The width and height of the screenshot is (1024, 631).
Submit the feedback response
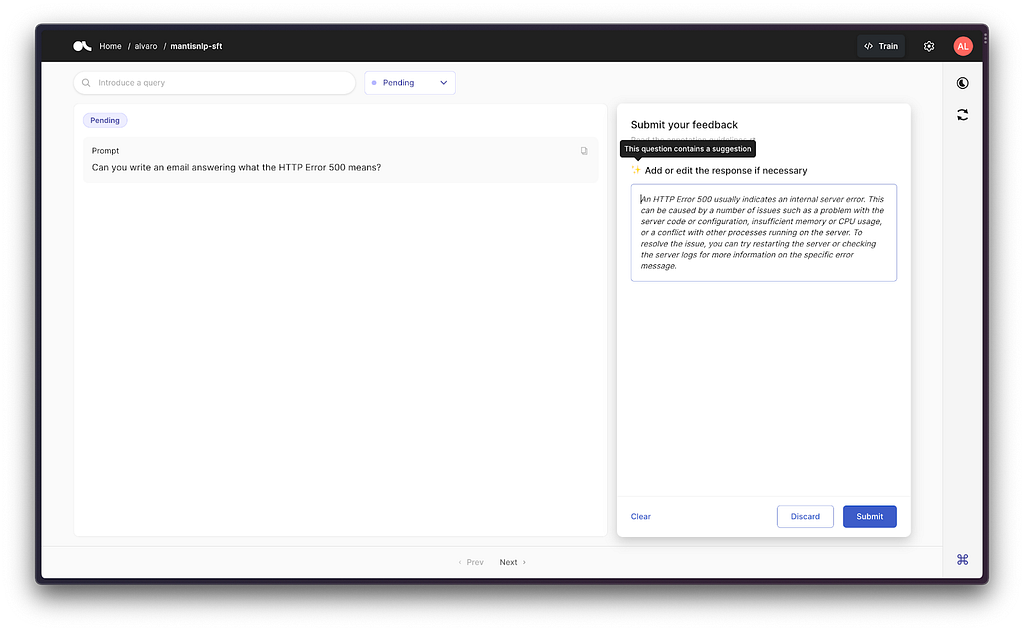869,516
